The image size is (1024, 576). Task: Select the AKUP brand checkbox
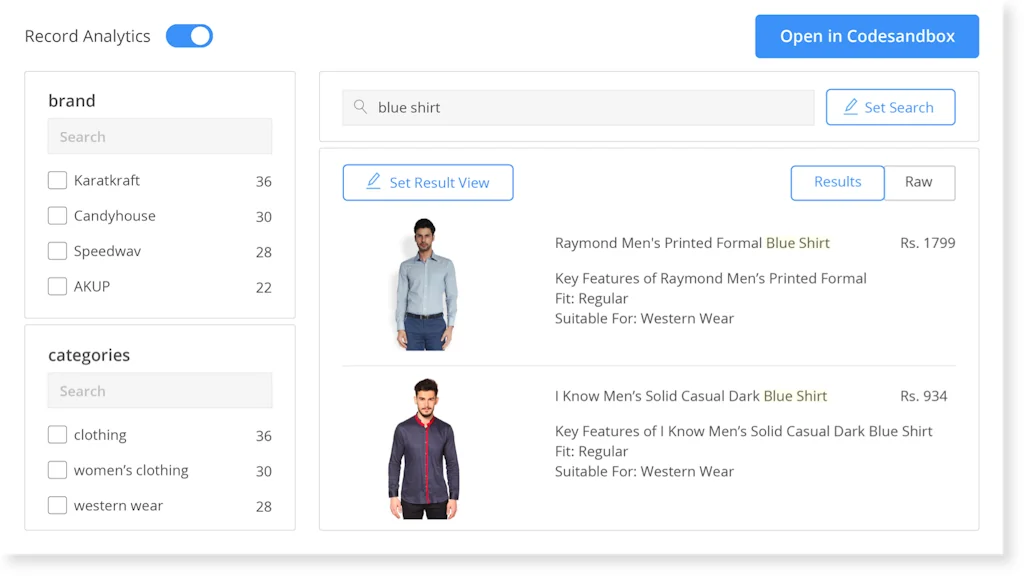57,286
